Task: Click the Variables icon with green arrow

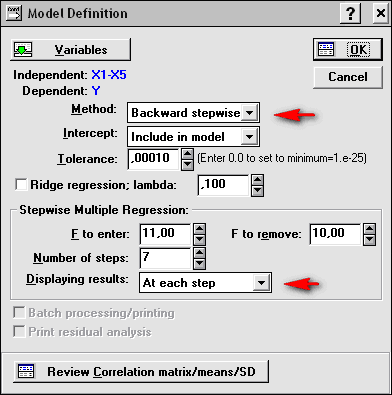Action: (23, 50)
